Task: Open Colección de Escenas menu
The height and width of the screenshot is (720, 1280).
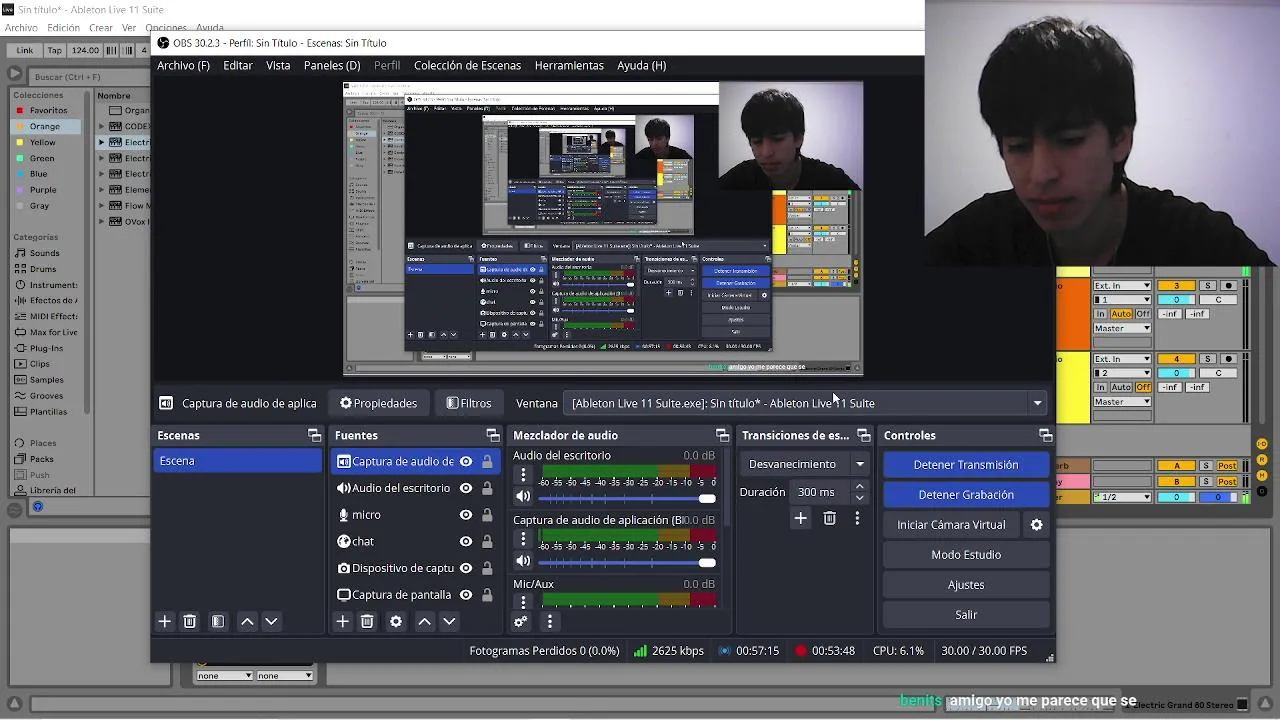Action: tap(467, 65)
